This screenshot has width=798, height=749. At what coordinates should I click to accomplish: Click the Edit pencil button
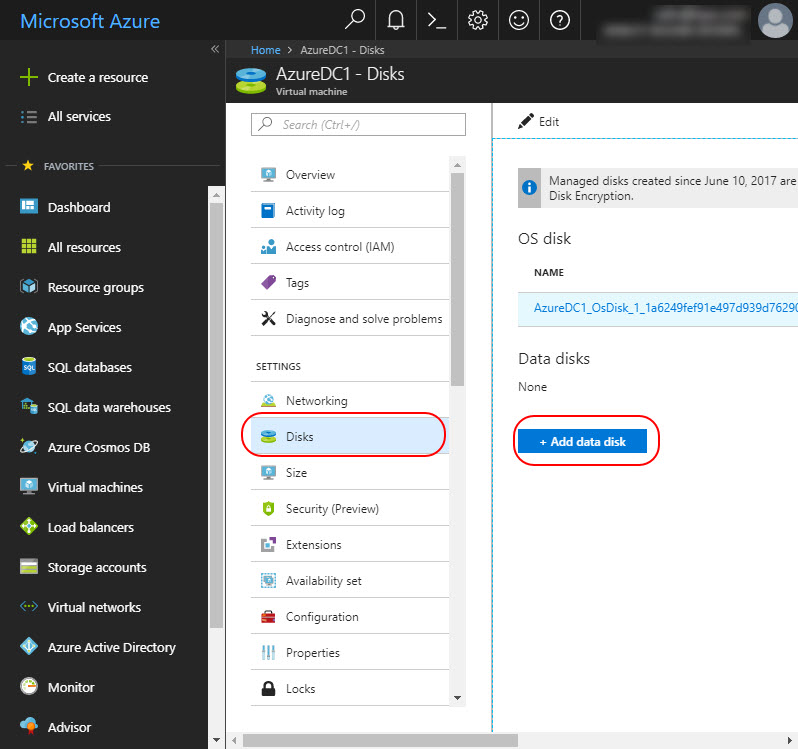[x=538, y=122]
